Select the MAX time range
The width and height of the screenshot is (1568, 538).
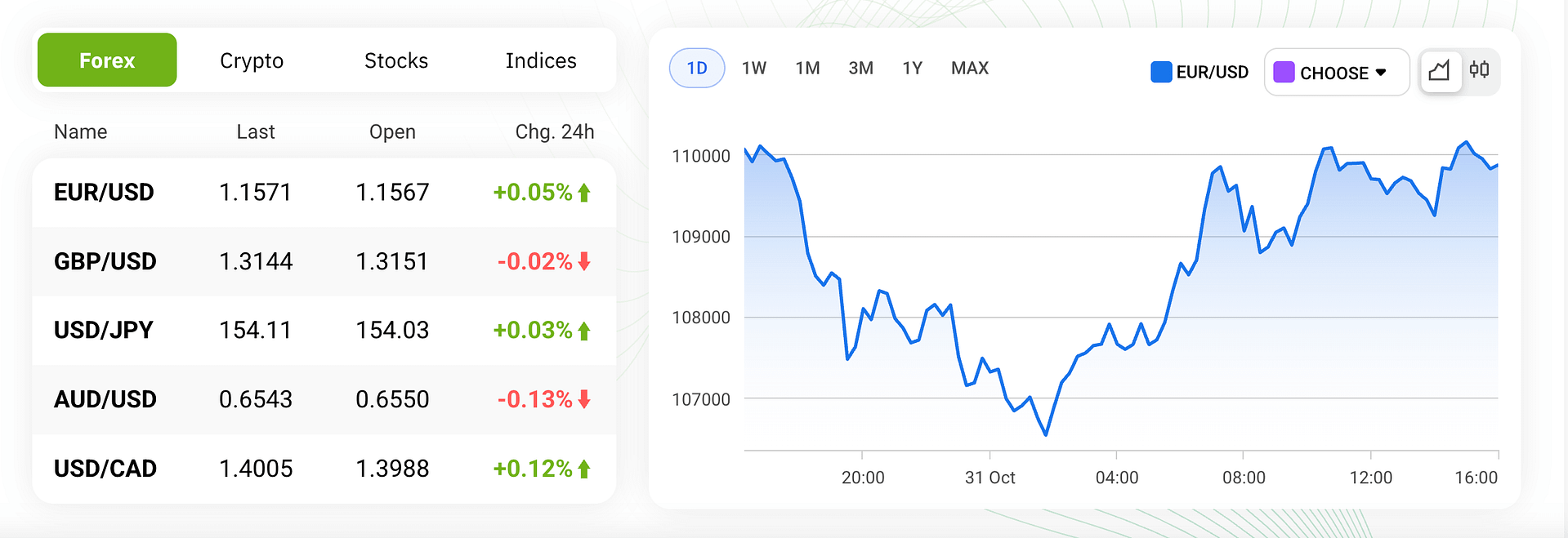(x=970, y=69)
